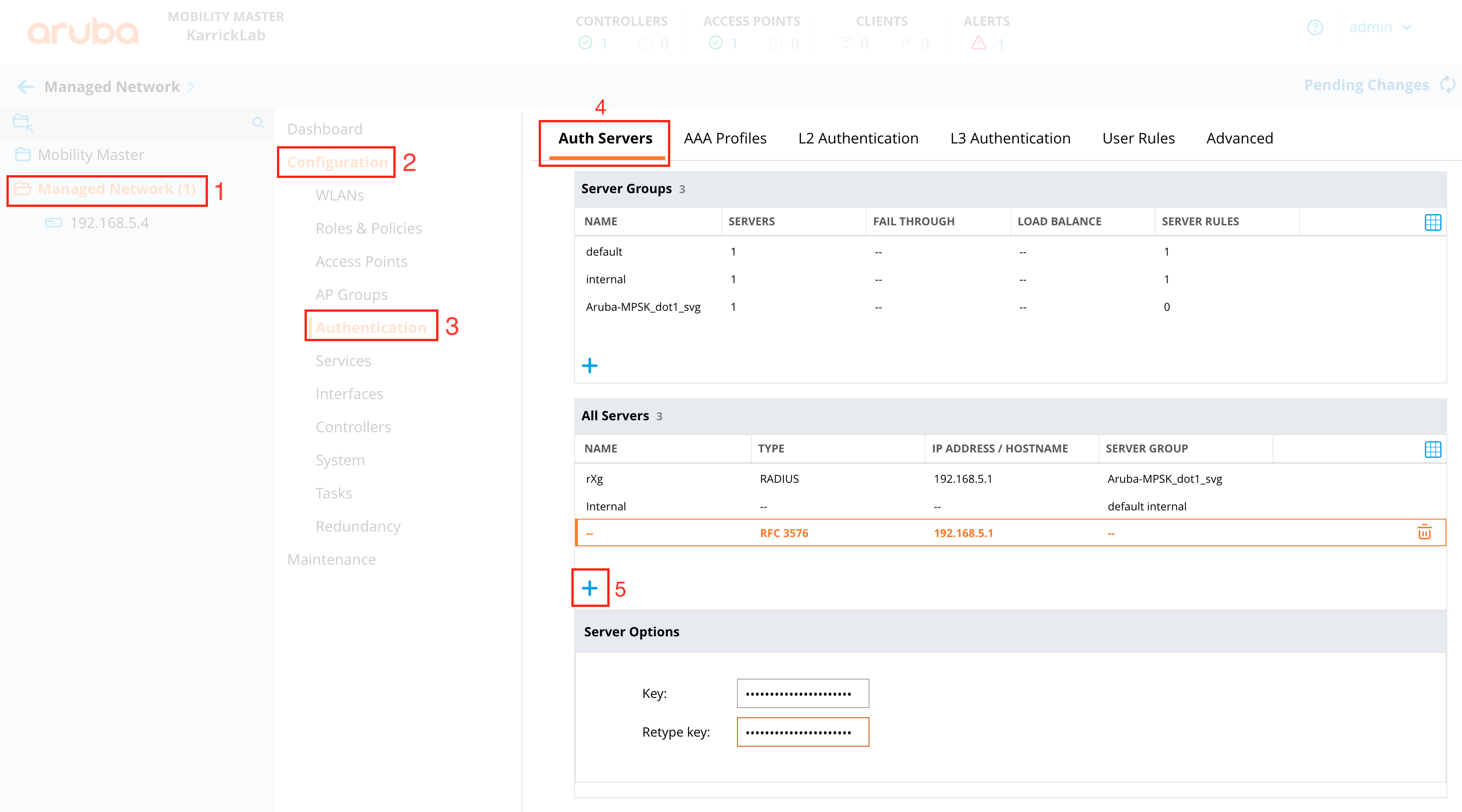Select the Roles & Policies menu item
Viewport: 1462px width, 812px height.
(x=368, y=228)
